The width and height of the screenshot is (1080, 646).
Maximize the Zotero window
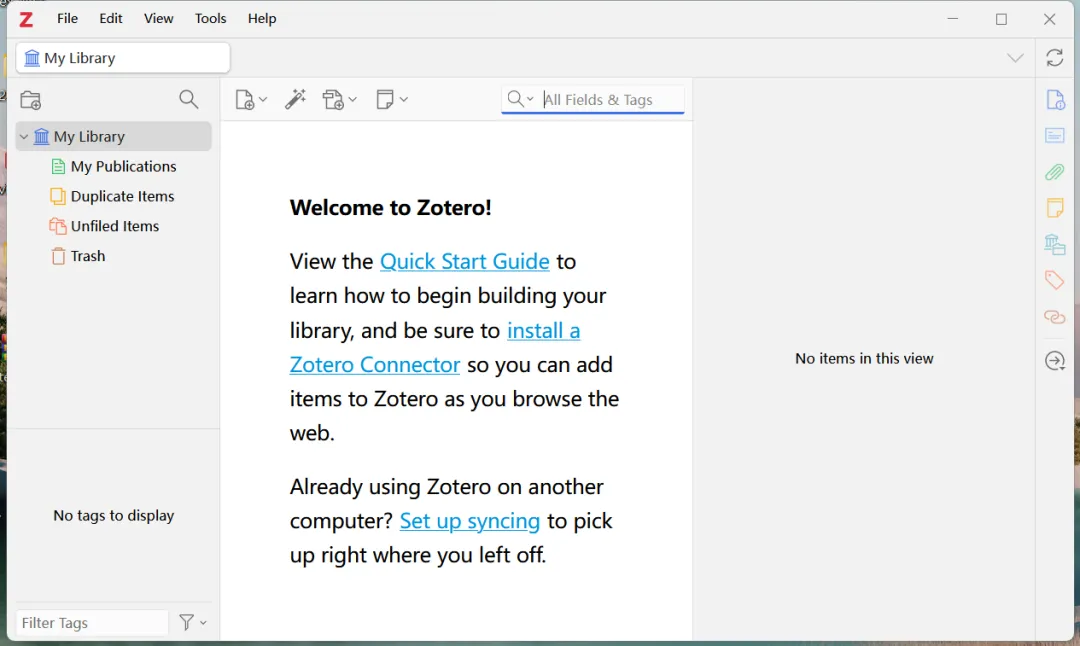click(x=1001, y=19)
